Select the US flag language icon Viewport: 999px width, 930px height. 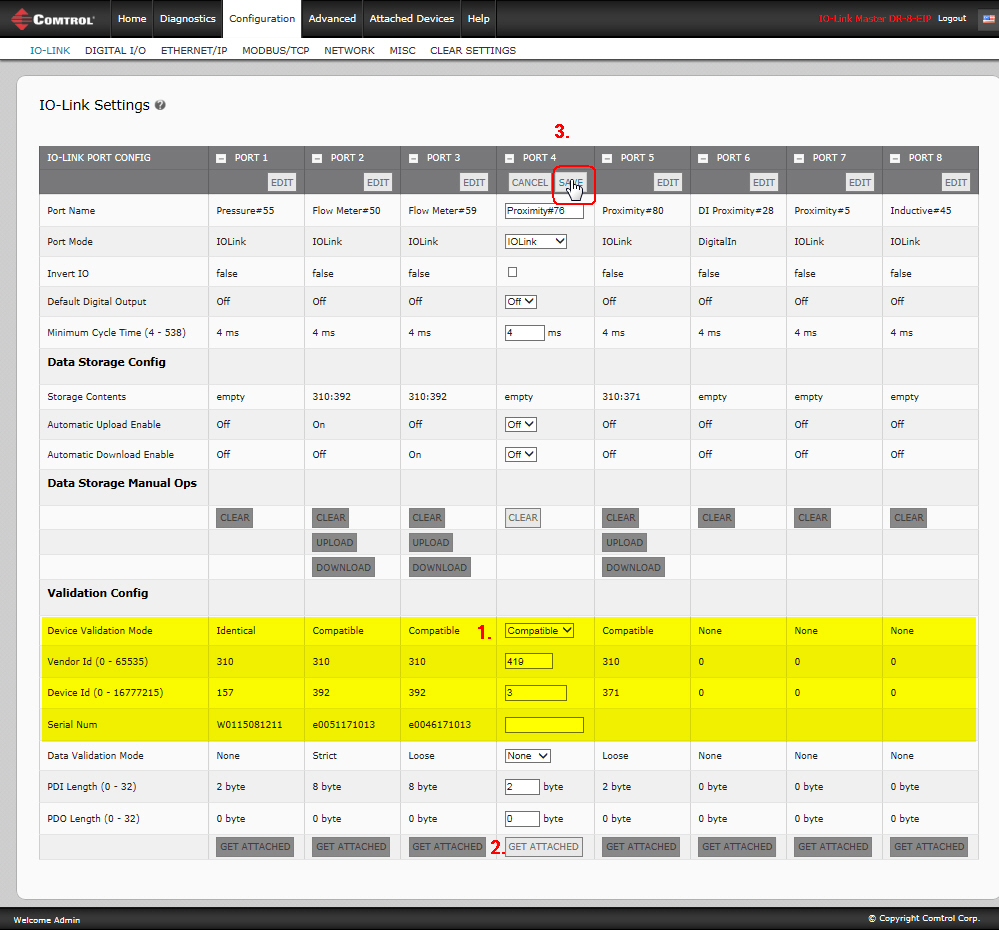click(989, 19)
